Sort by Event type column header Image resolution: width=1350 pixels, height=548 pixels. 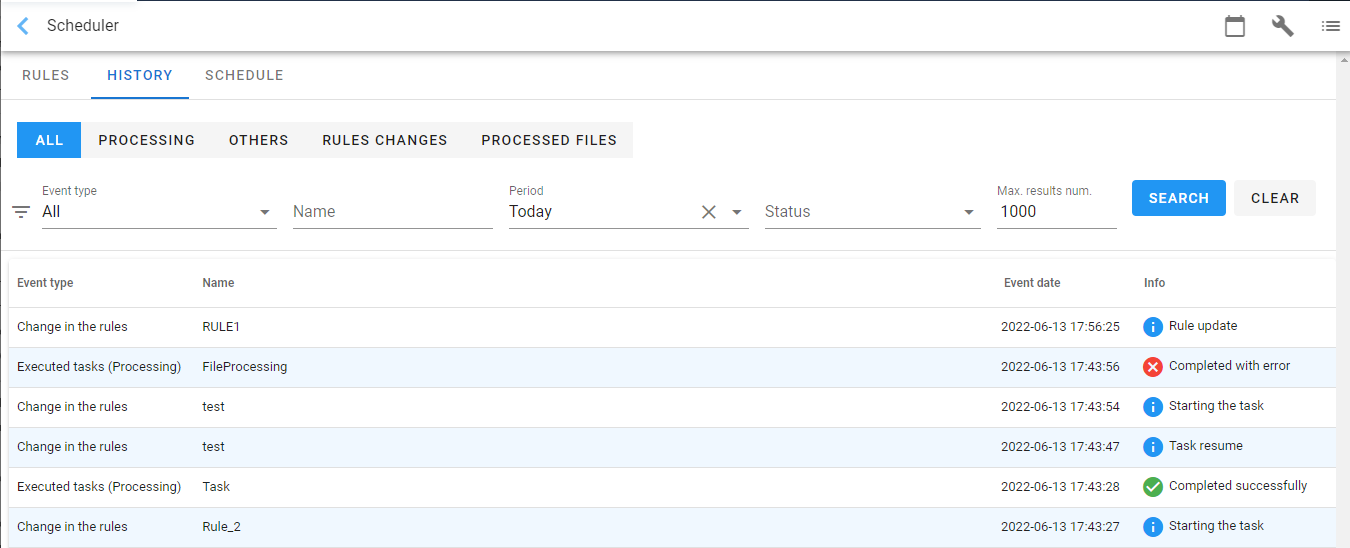point(45,283)
